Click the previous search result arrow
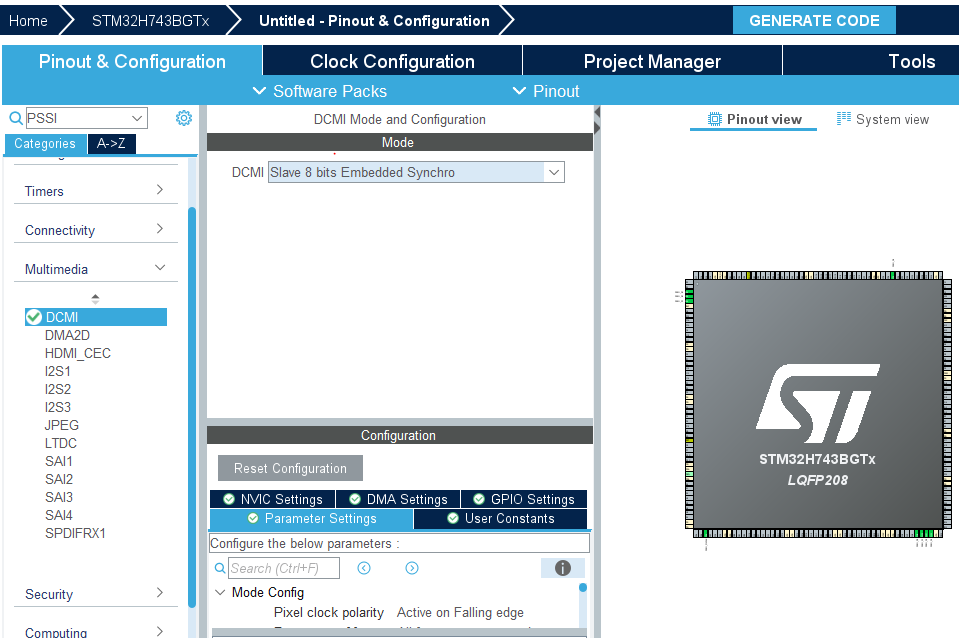The width and height of the screenshot is (959, 638). (364, 567)
